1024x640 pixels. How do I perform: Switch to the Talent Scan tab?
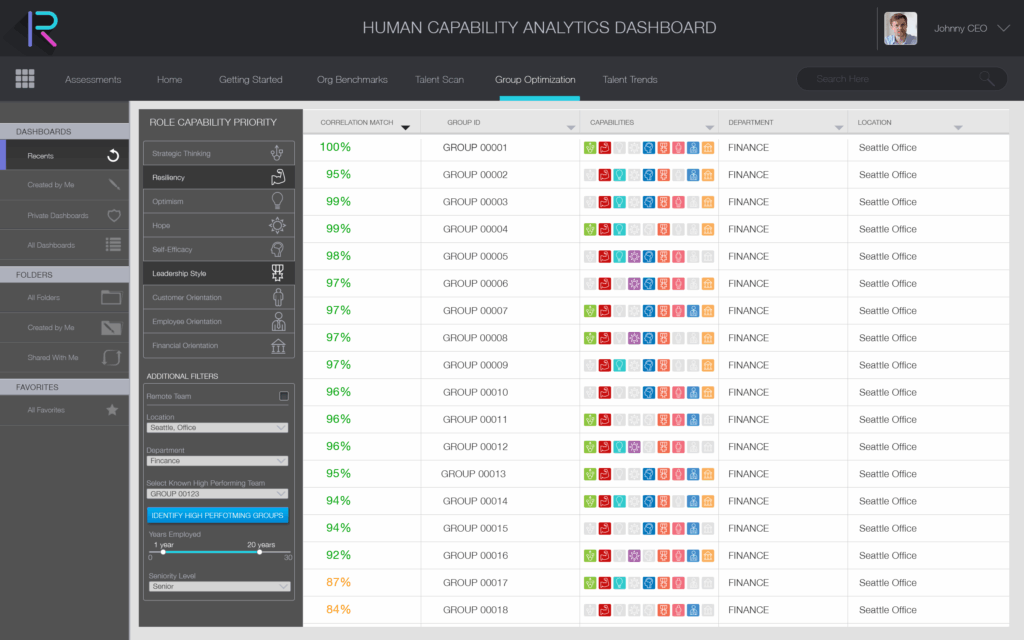pos(439,80)
